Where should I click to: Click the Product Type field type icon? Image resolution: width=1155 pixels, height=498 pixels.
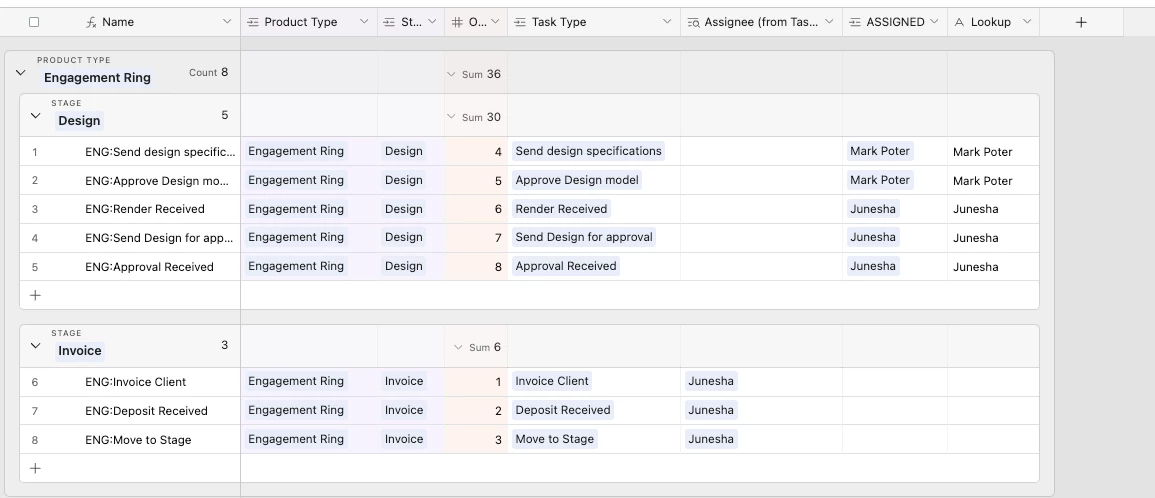tap(253, 22)
